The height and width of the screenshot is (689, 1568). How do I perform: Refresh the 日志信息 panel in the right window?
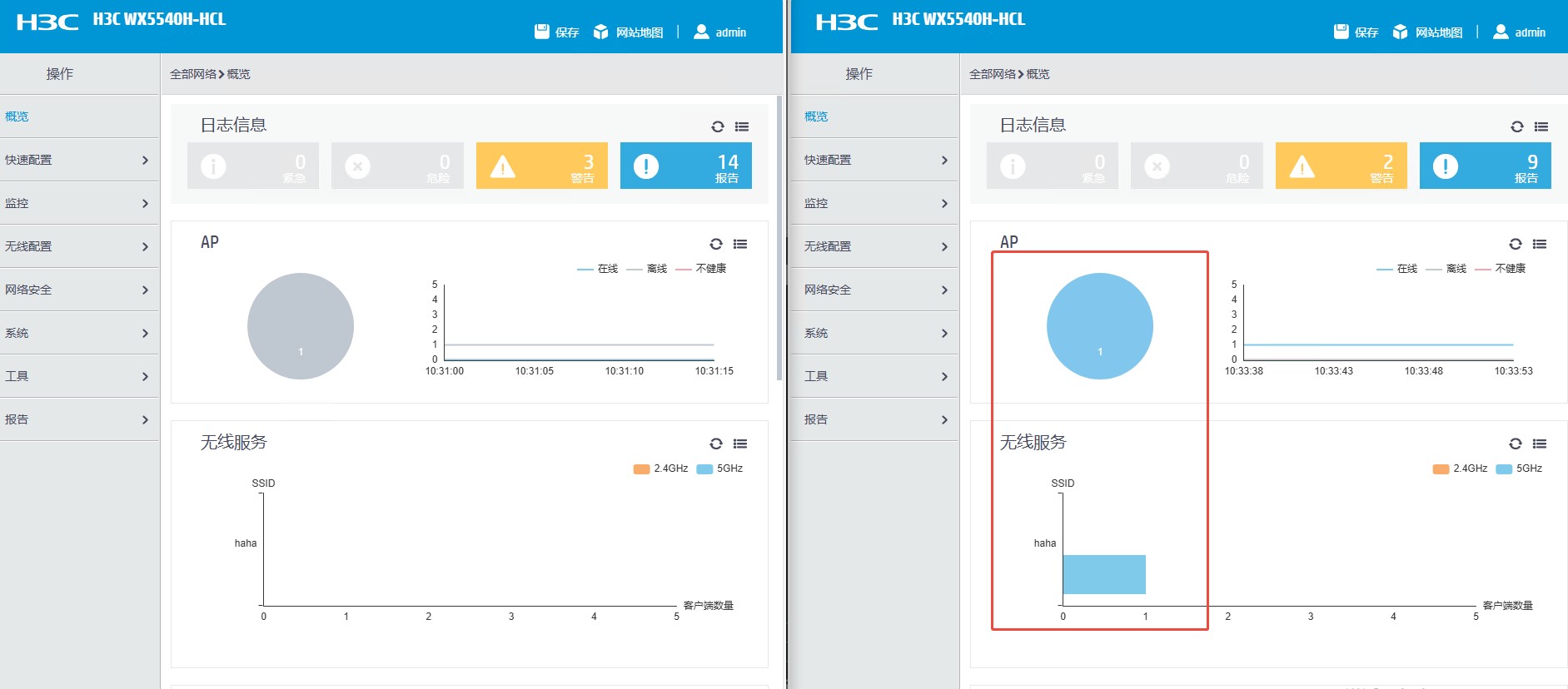pyautogui.click(x=1517, y=126)
